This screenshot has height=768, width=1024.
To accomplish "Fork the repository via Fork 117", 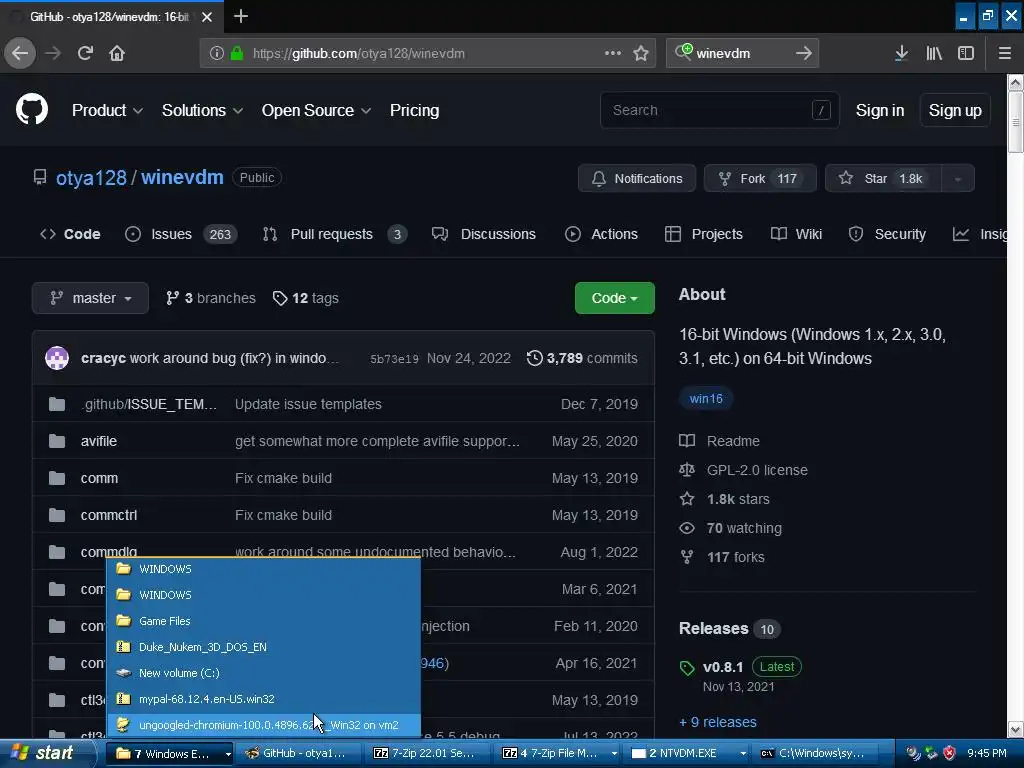I will [x=760, y=178].
